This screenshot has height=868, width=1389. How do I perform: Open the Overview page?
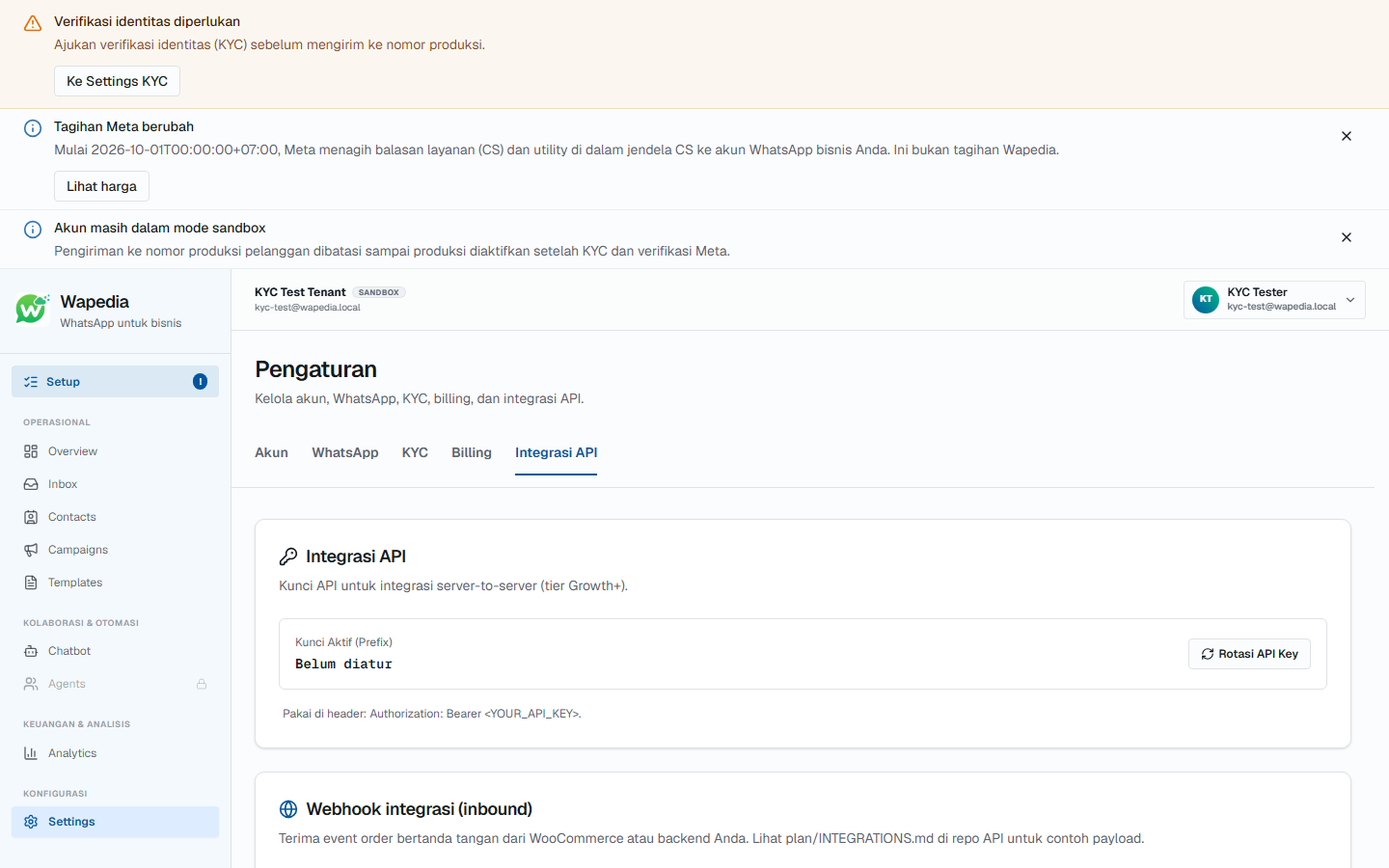[x=115, y=451]
